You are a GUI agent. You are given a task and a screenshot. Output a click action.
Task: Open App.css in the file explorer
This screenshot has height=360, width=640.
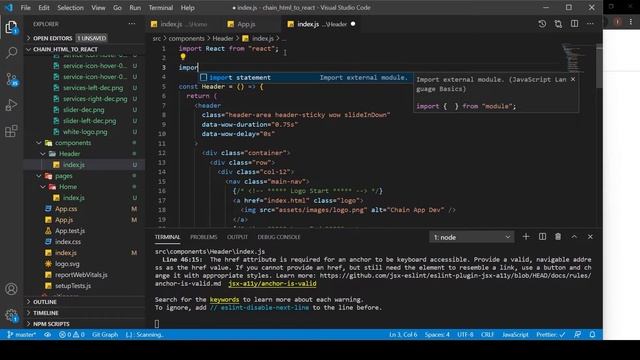pos(66,209)
